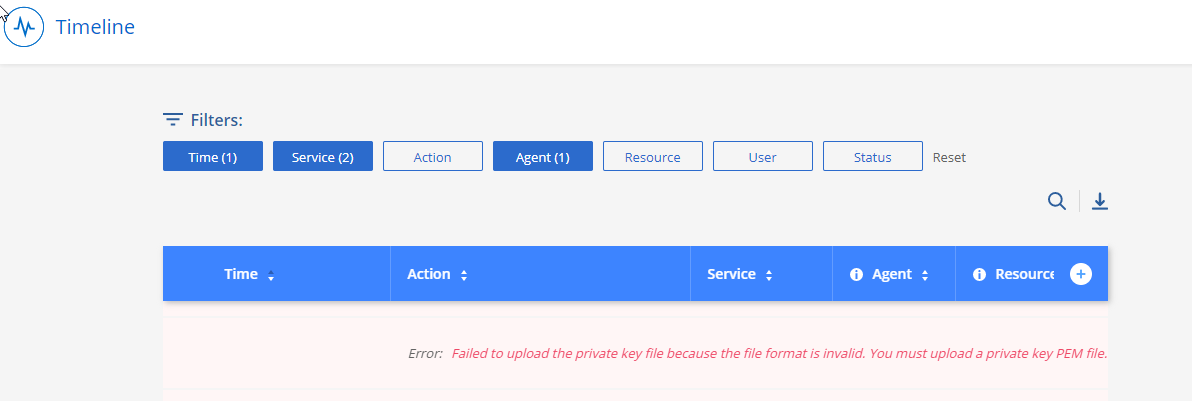Click the plus icon to add columns
Image resolution: width=1192 pixels, height=401 pixels.
point(1081,274)
